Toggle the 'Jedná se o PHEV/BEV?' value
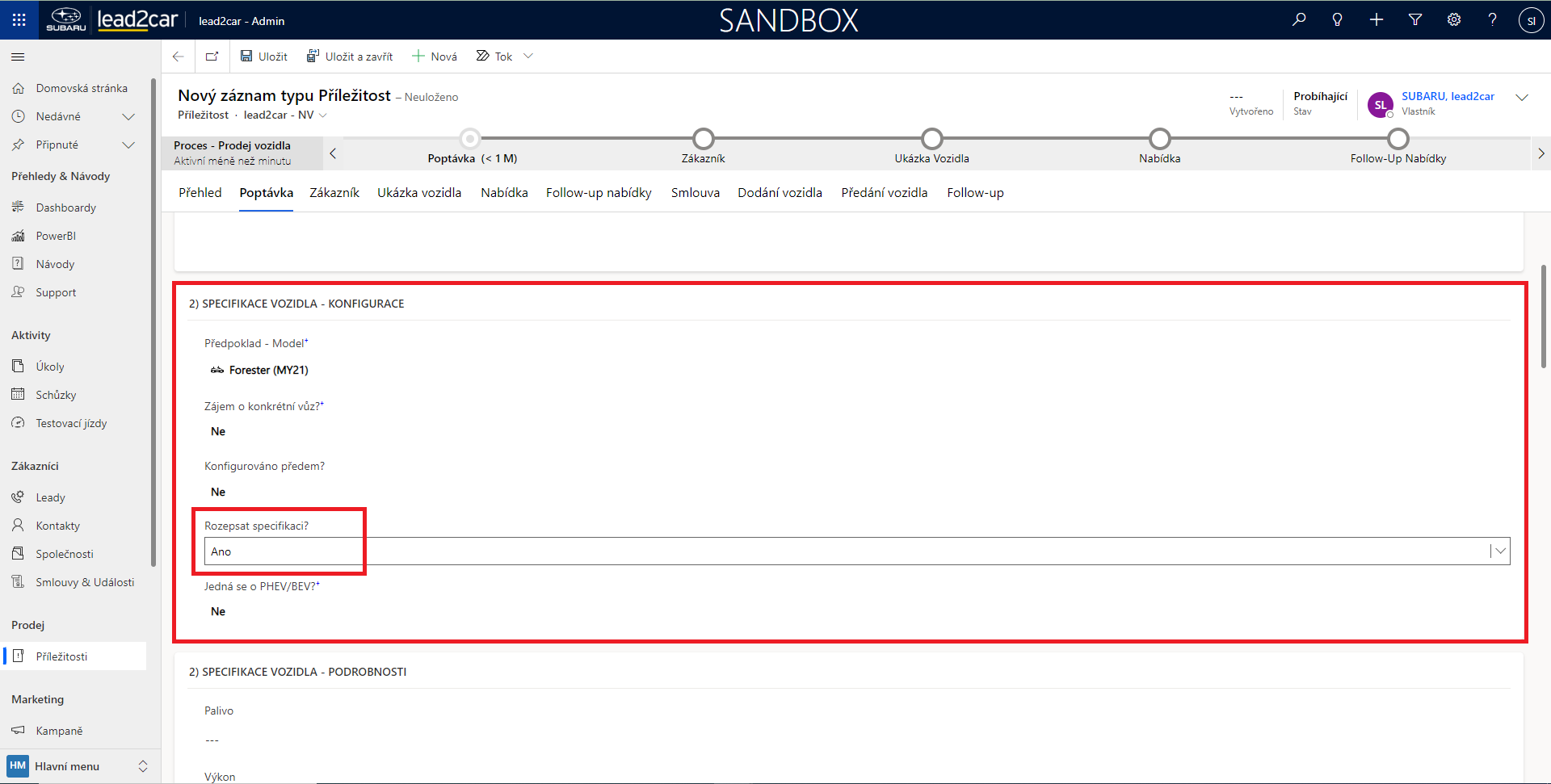Viewport: 1551px width, 784px height. tap(218, 612)
